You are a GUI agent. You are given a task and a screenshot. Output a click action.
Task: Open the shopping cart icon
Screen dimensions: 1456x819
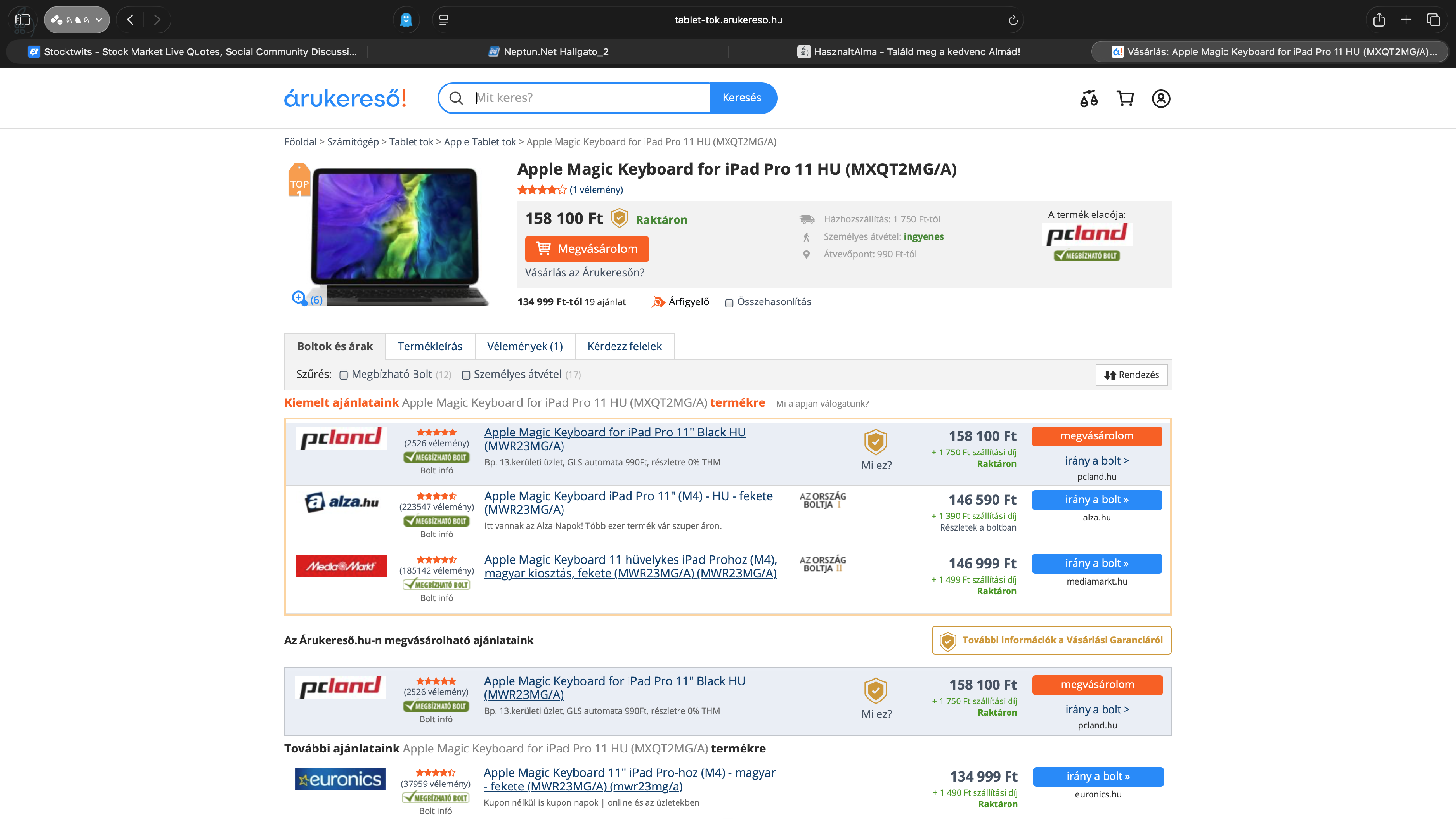(x=1125, y=99)
